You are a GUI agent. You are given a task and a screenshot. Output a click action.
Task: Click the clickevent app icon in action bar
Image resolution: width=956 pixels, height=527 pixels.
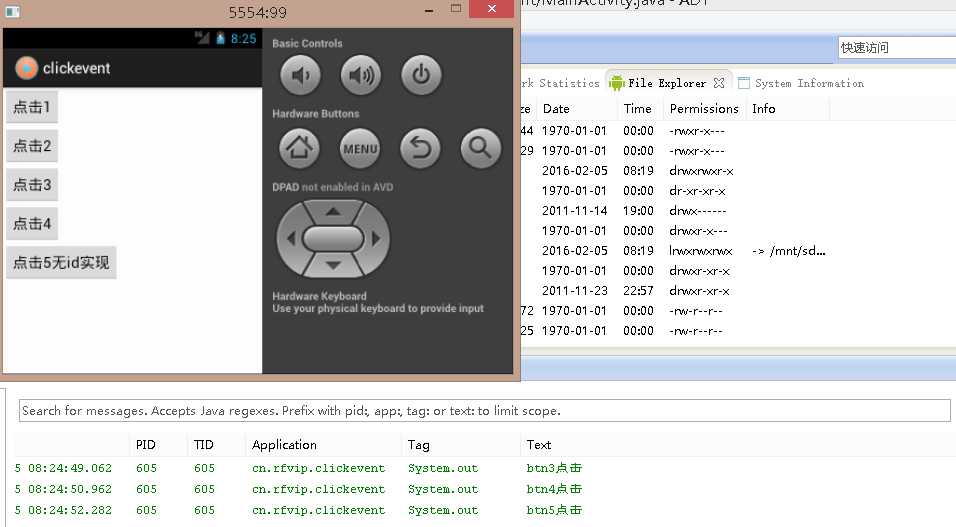tap(26, 68)
